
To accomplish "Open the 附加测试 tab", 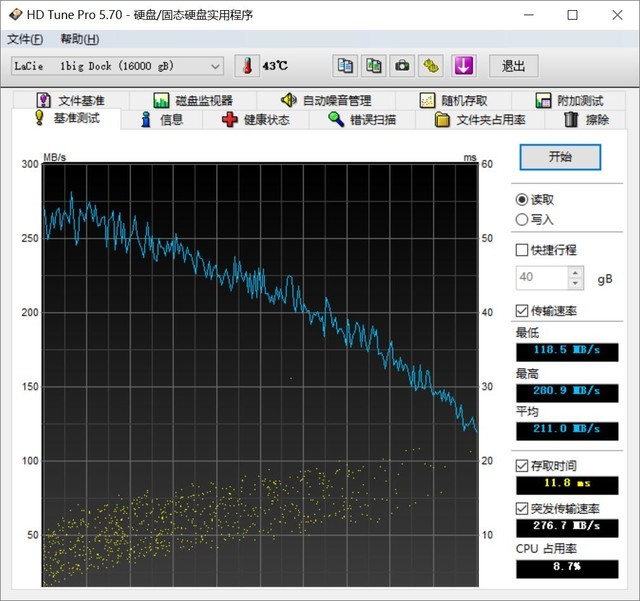I will [x=569, y=100].
